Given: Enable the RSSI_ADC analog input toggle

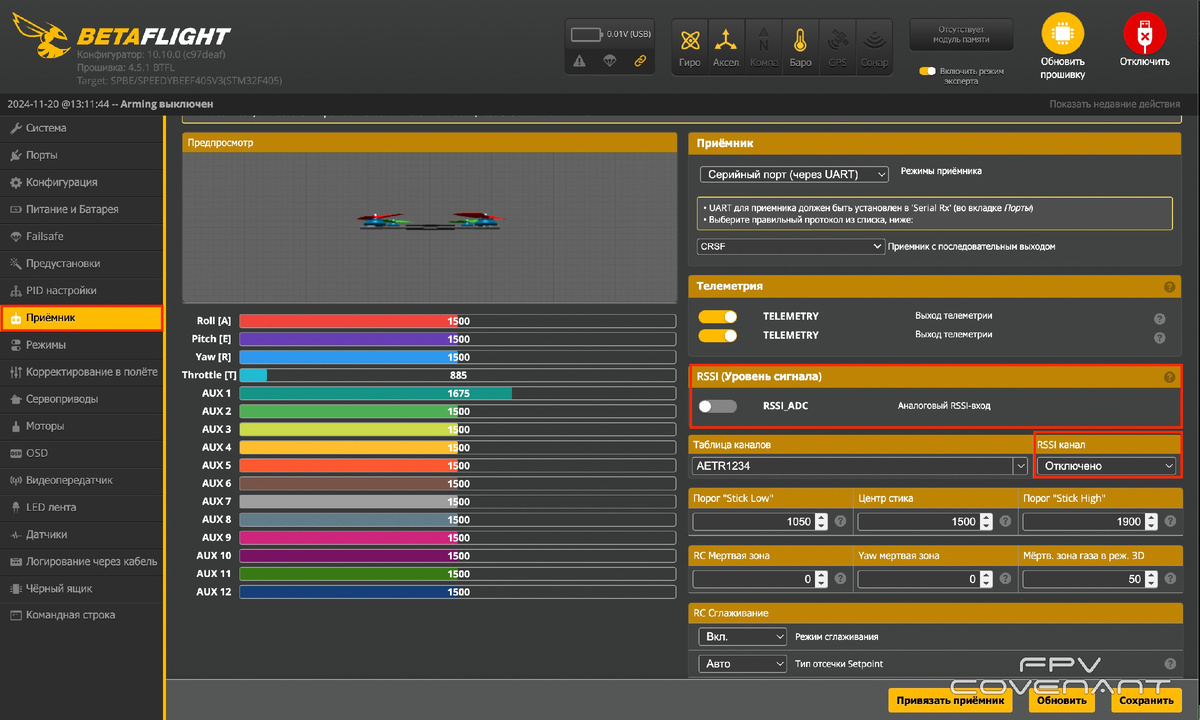Looking at the screenshot, I should point(718,406).
